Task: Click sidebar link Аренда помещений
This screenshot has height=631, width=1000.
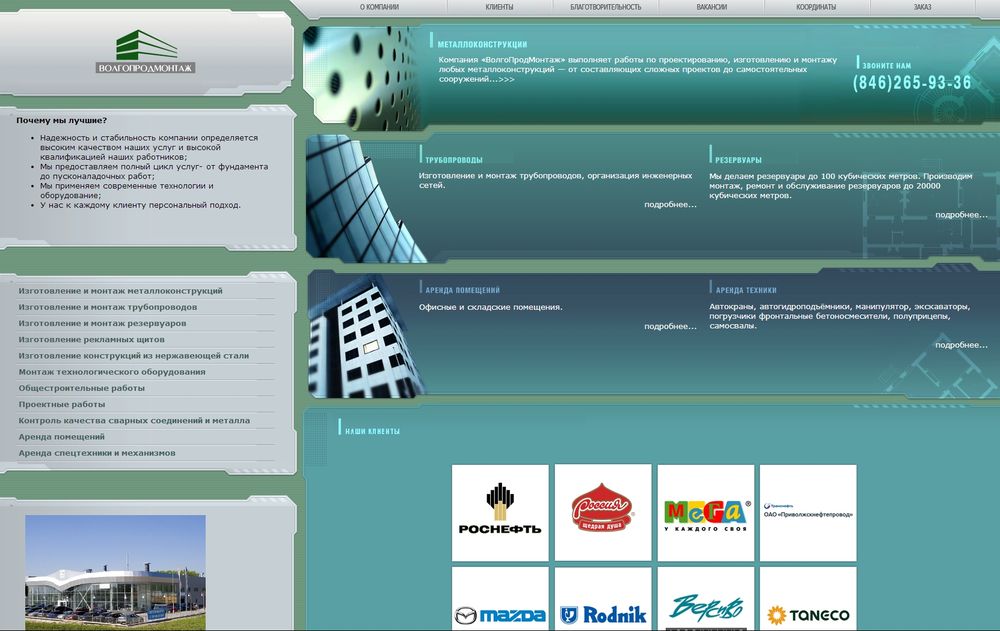Action: [61, 437]
